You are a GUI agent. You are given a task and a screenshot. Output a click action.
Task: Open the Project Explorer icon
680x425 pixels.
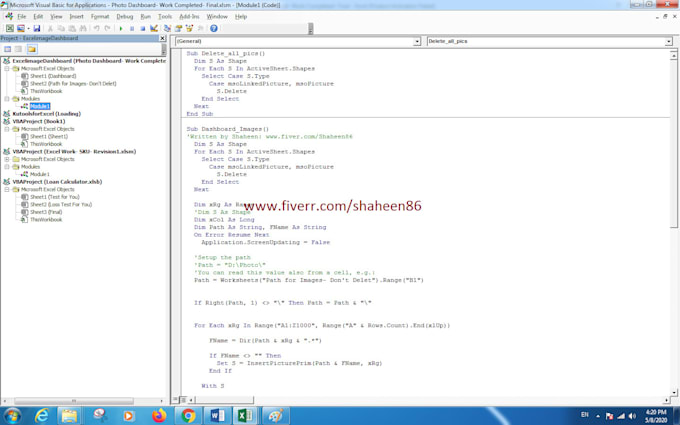click(x=167, y=28)
